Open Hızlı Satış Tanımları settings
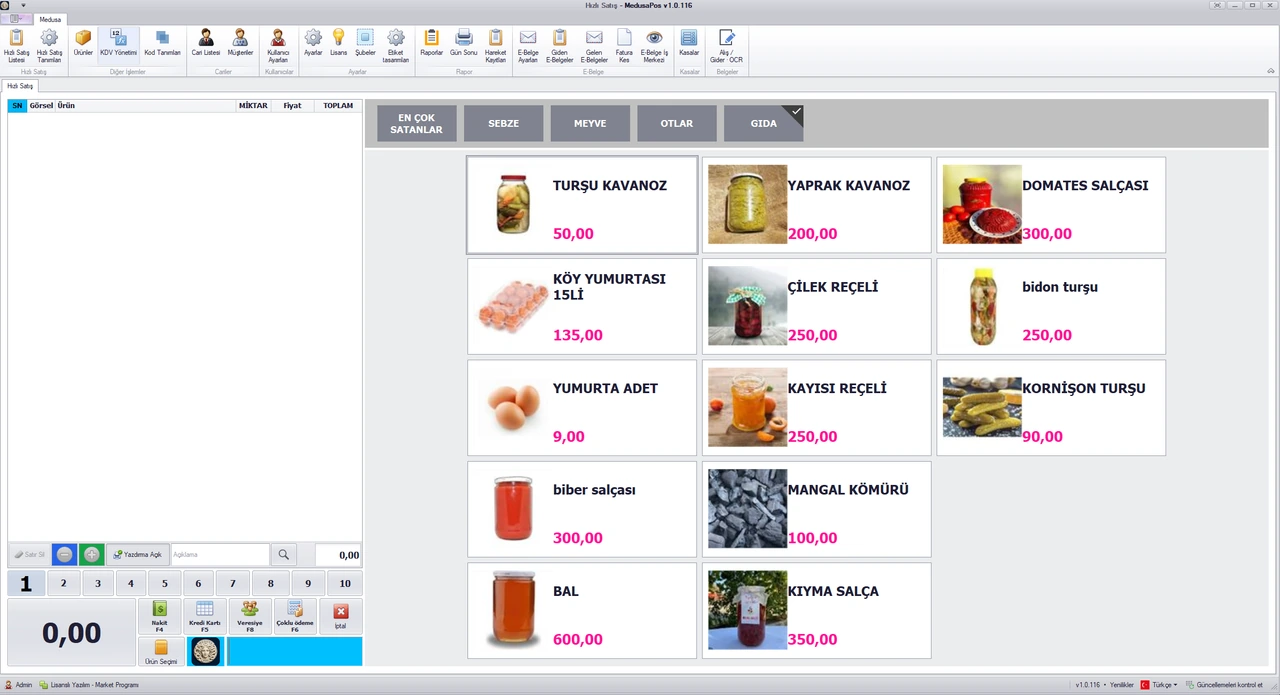This screenshot has width=1280, height=695. point(49,46)
